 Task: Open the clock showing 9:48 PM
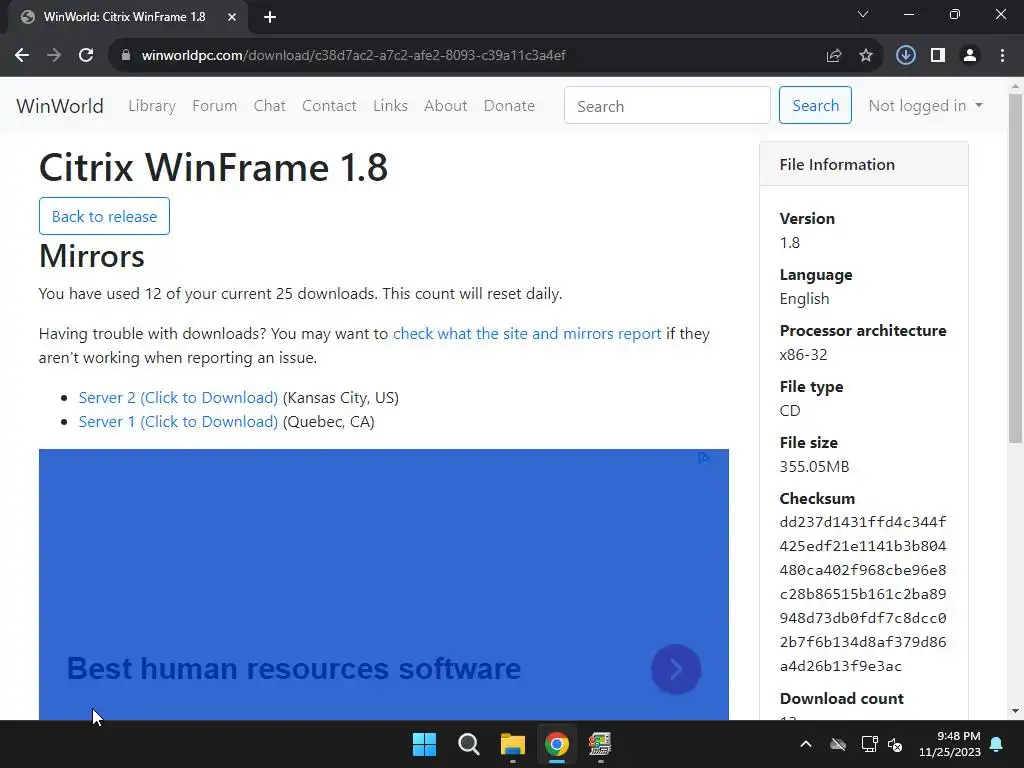click(x=950, y=744)
